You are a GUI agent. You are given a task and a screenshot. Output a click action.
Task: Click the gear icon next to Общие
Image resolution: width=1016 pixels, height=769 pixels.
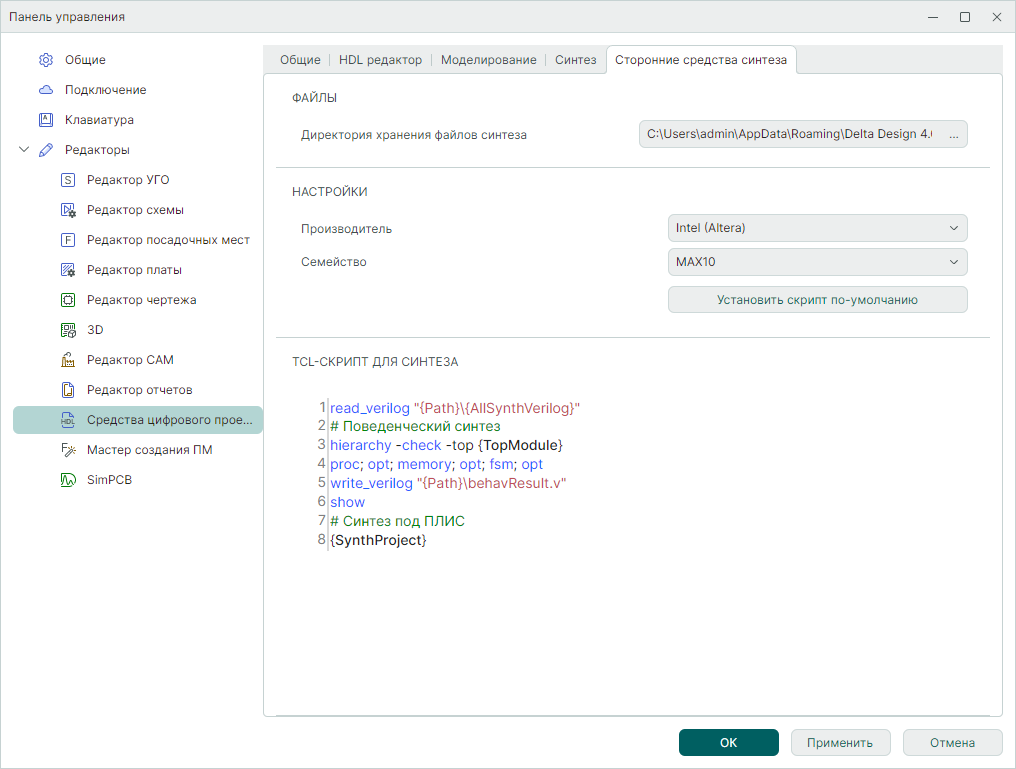pos(46,60)
